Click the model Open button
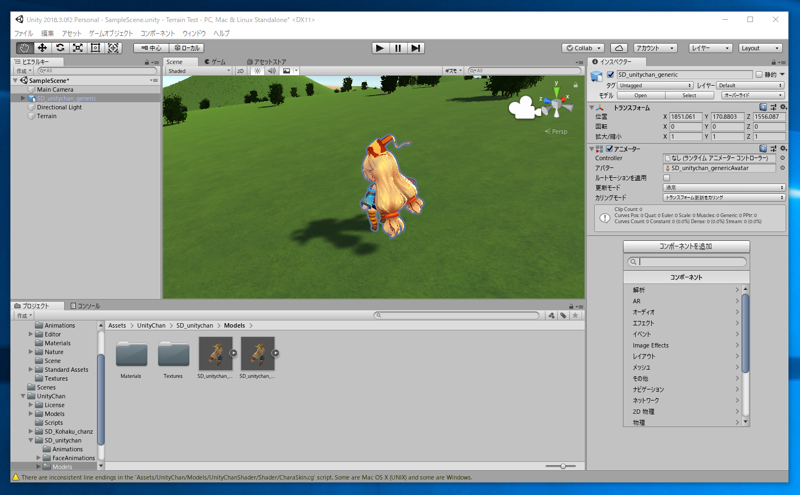 click(641, 95)
